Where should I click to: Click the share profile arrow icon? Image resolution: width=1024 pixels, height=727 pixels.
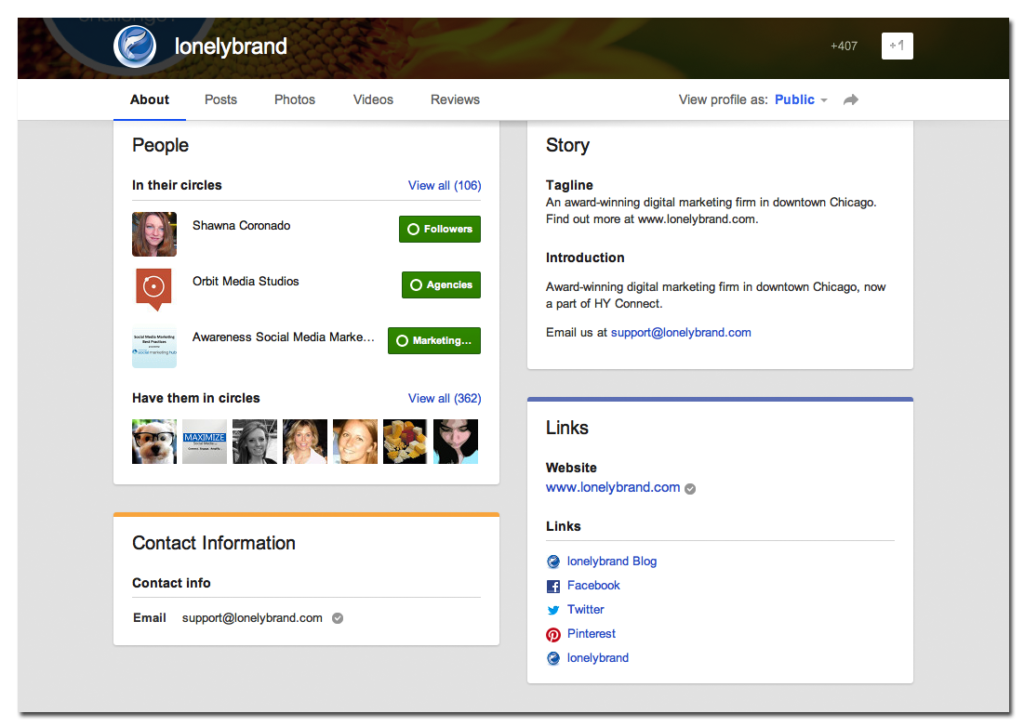(x=849, y=99)
